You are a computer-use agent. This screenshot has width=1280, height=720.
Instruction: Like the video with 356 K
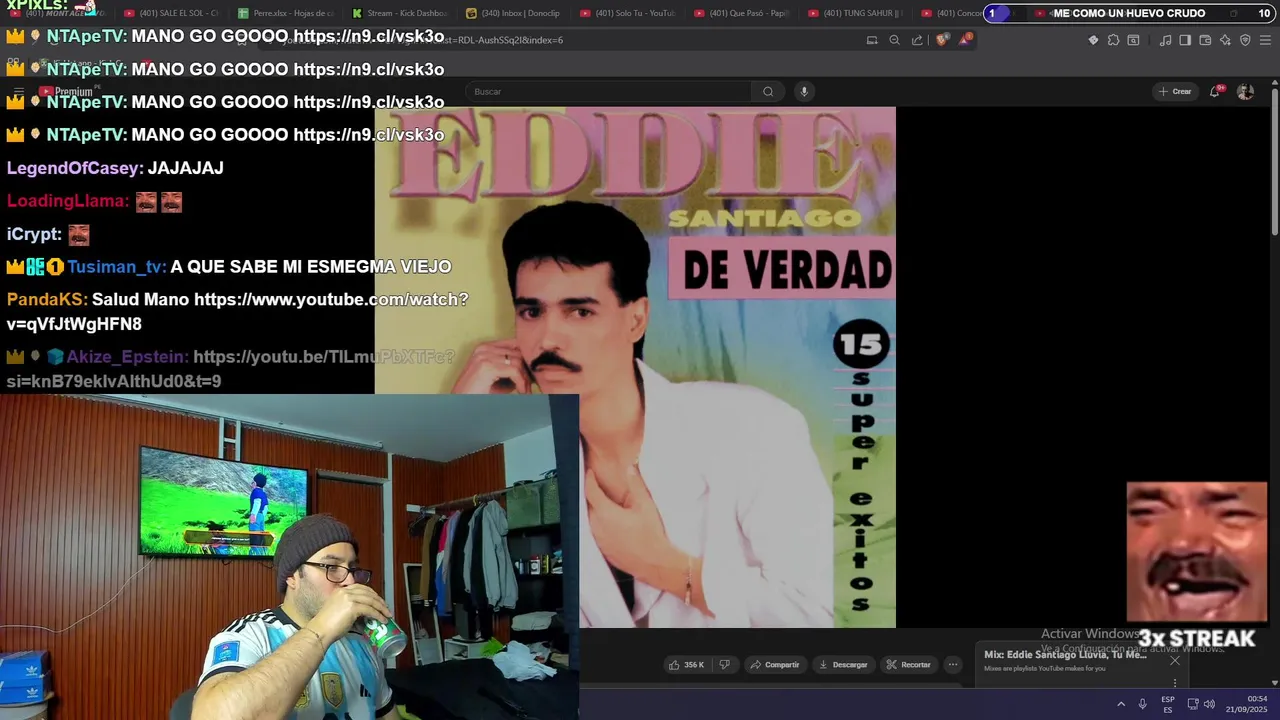687,665
